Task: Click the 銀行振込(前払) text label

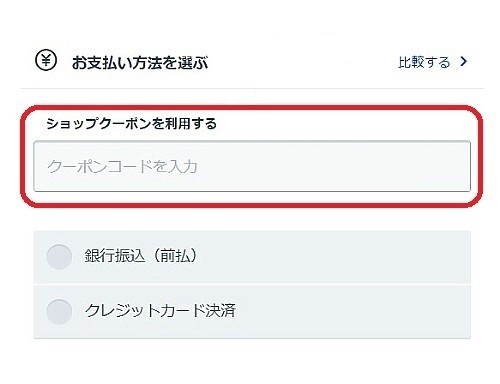Action: point(141,256)
